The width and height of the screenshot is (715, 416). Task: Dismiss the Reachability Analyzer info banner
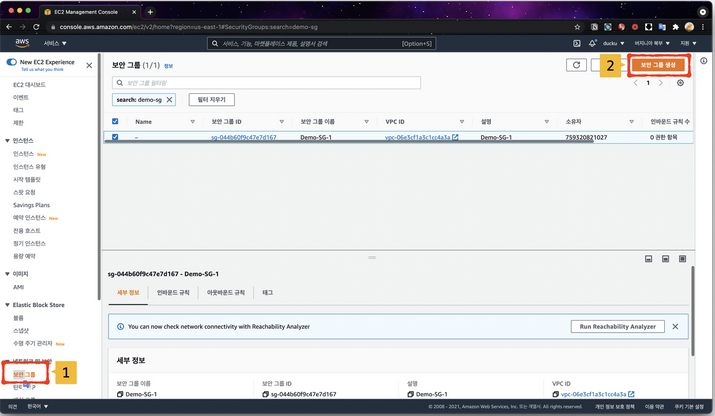click(x=675, y=326)
